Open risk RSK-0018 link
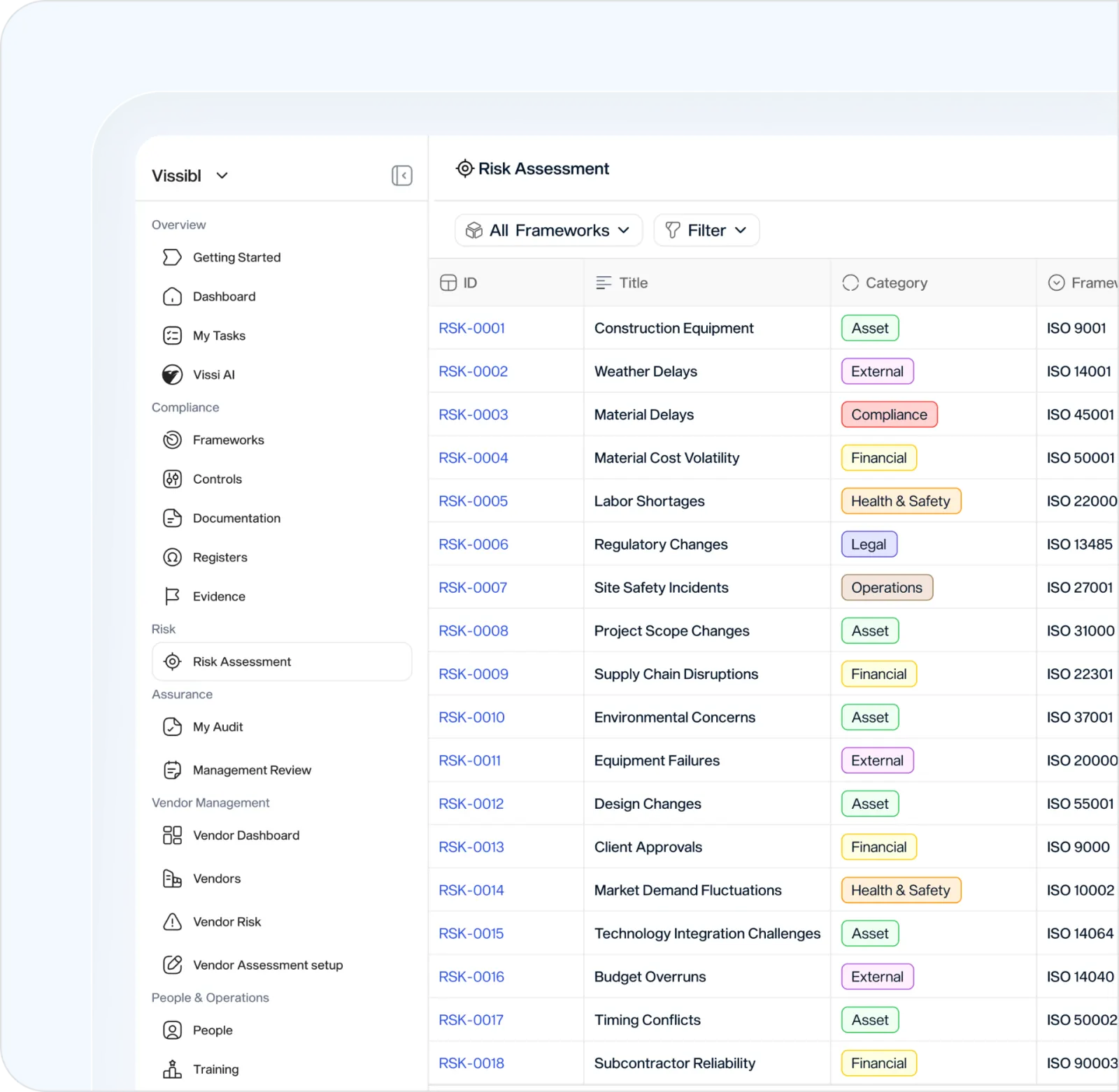Viewport: 1119px width, 1092px height. pos(471,1063)
